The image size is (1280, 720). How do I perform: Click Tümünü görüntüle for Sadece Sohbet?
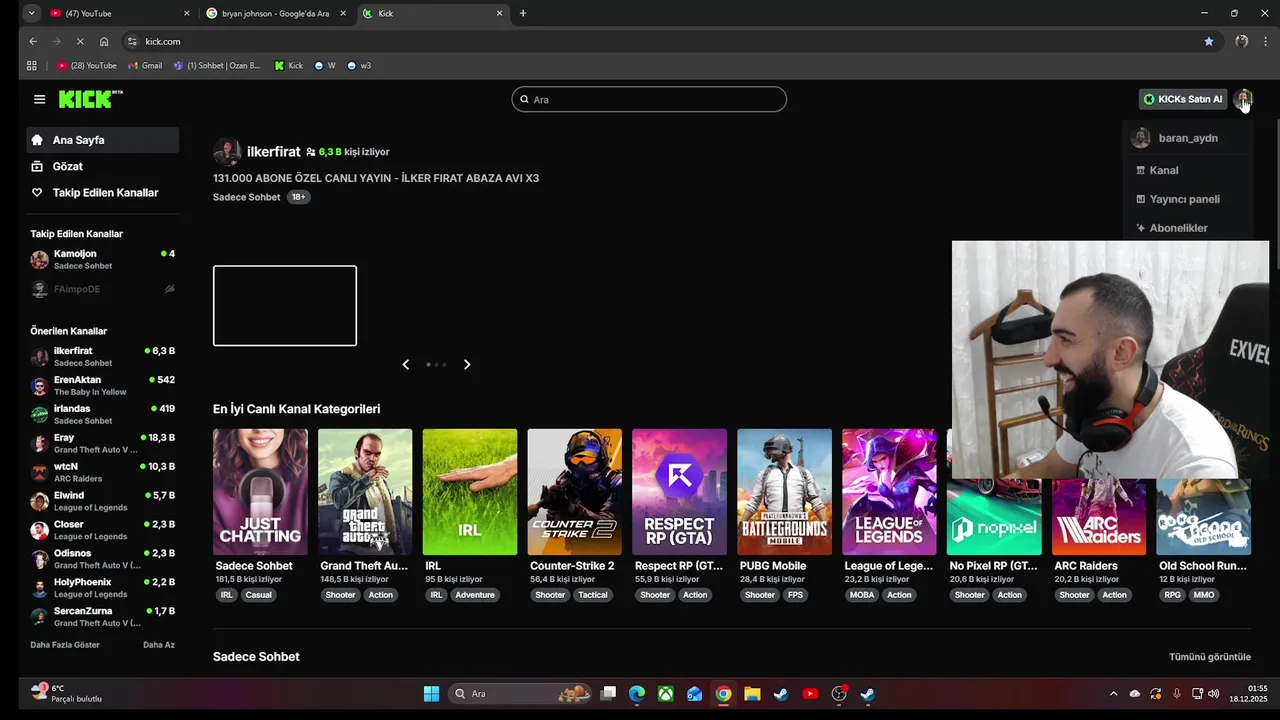click(x=1210, y=657)
